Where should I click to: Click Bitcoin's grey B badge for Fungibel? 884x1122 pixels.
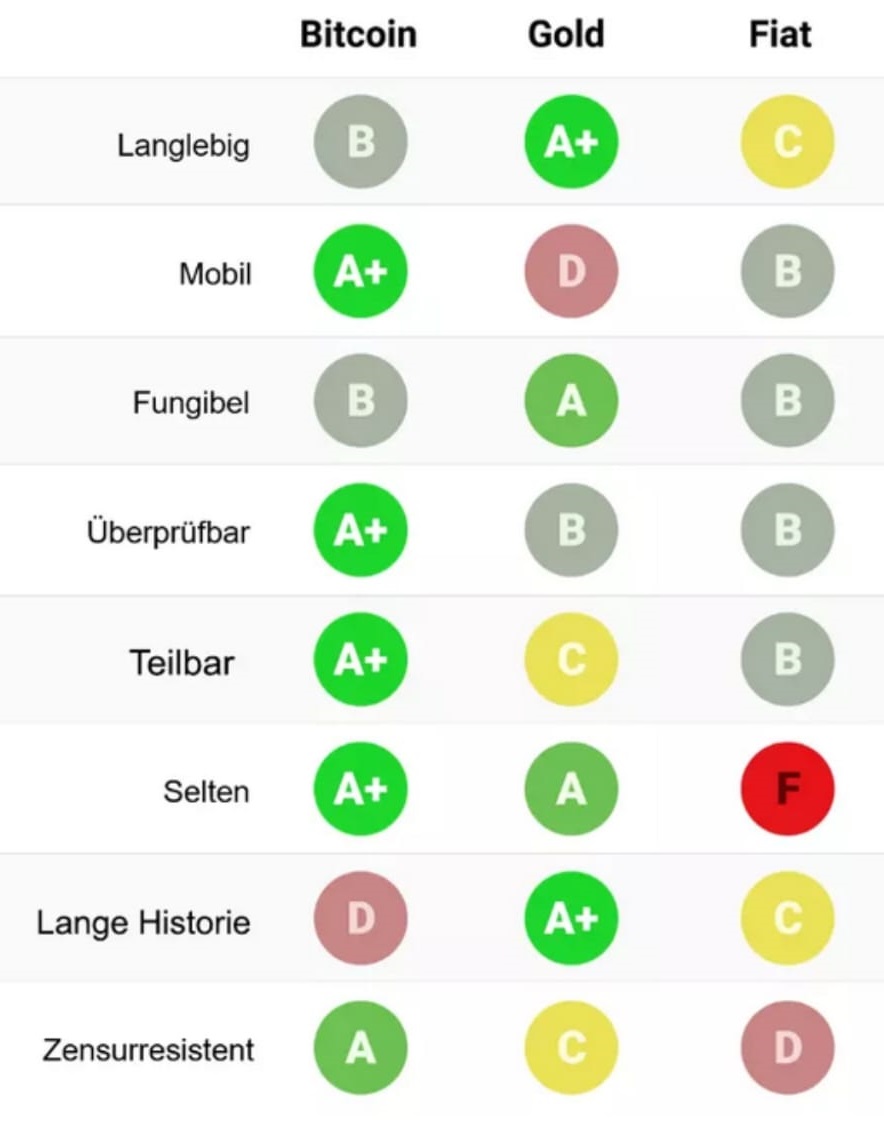coord(361,401)
